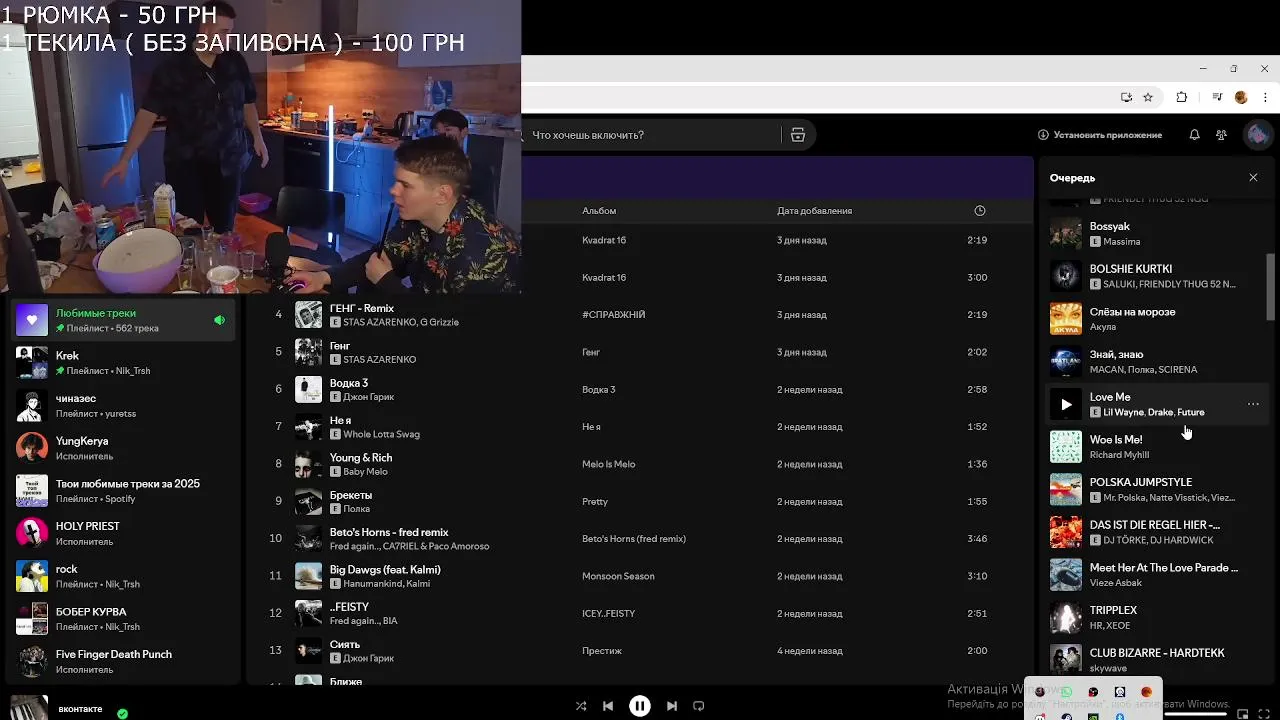Open album link Monsoon Season

617,576
